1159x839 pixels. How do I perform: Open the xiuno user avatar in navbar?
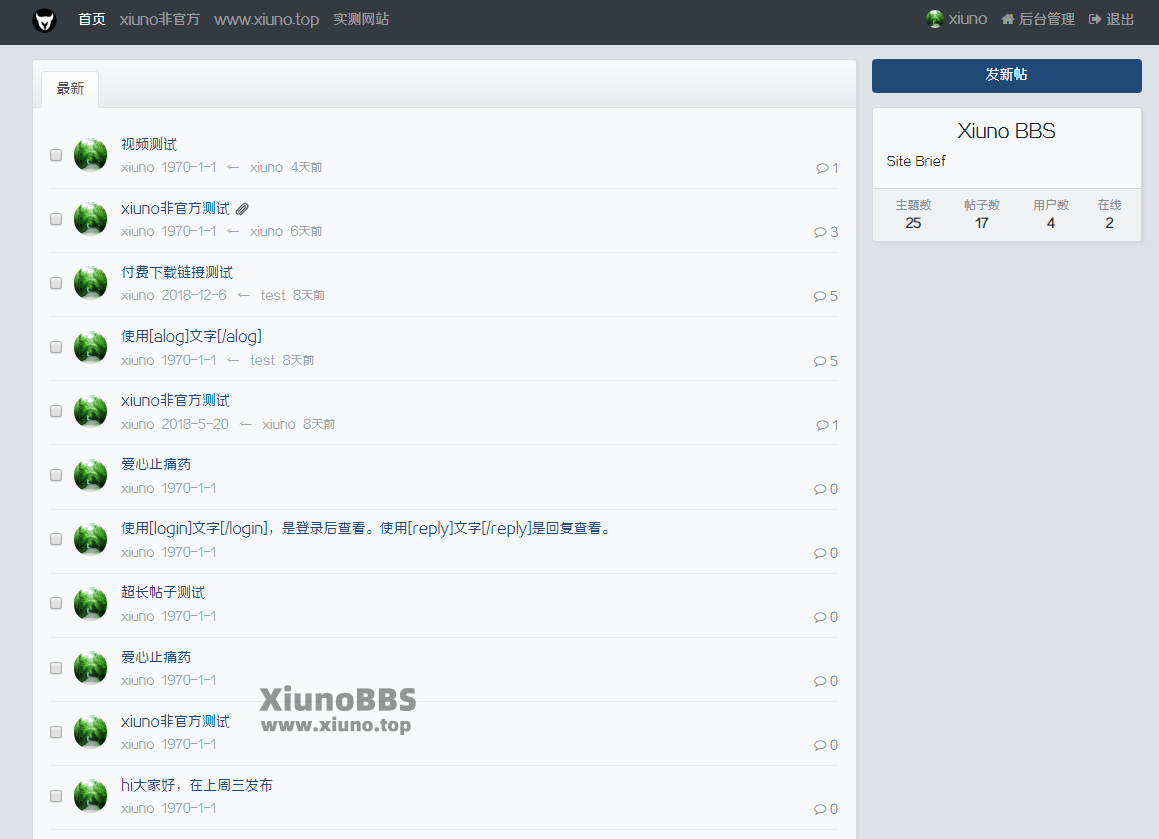934,18
